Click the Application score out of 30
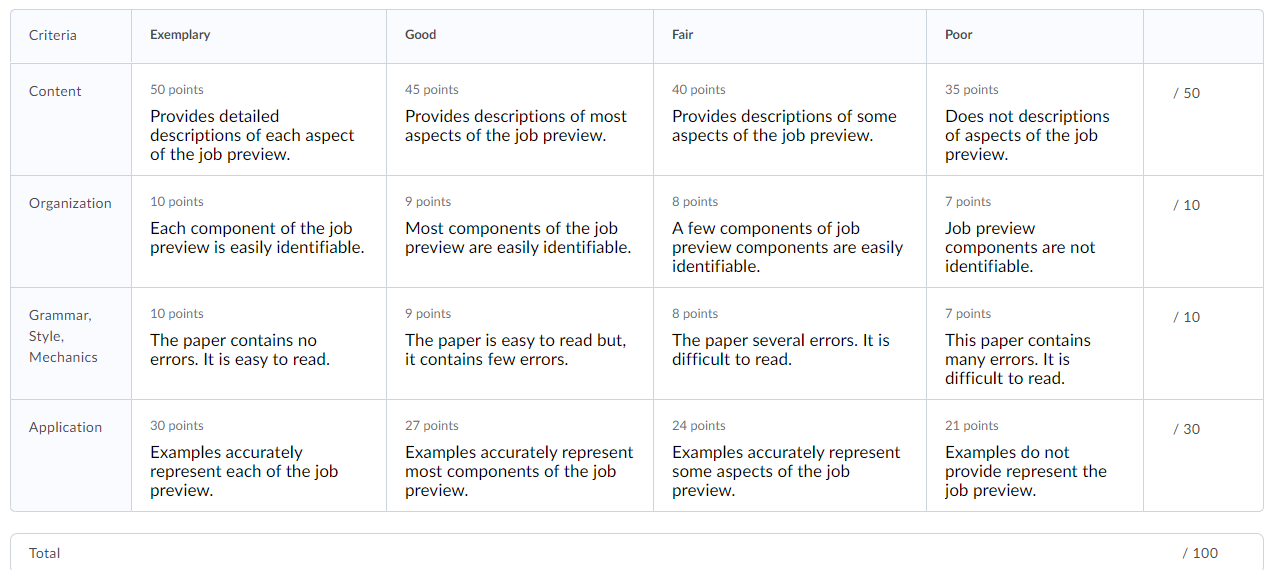This screenshot has width=1283, height=570. 1186,429
